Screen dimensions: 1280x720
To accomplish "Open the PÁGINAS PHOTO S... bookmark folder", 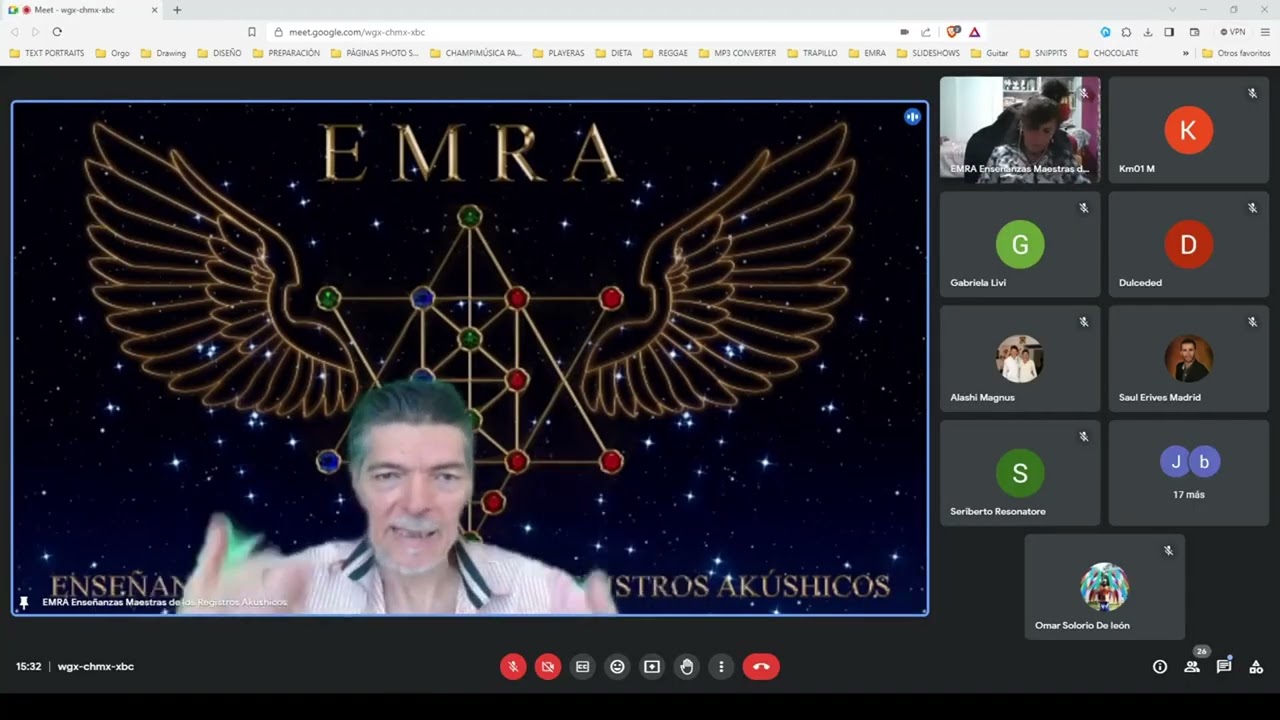I will 375,53.
